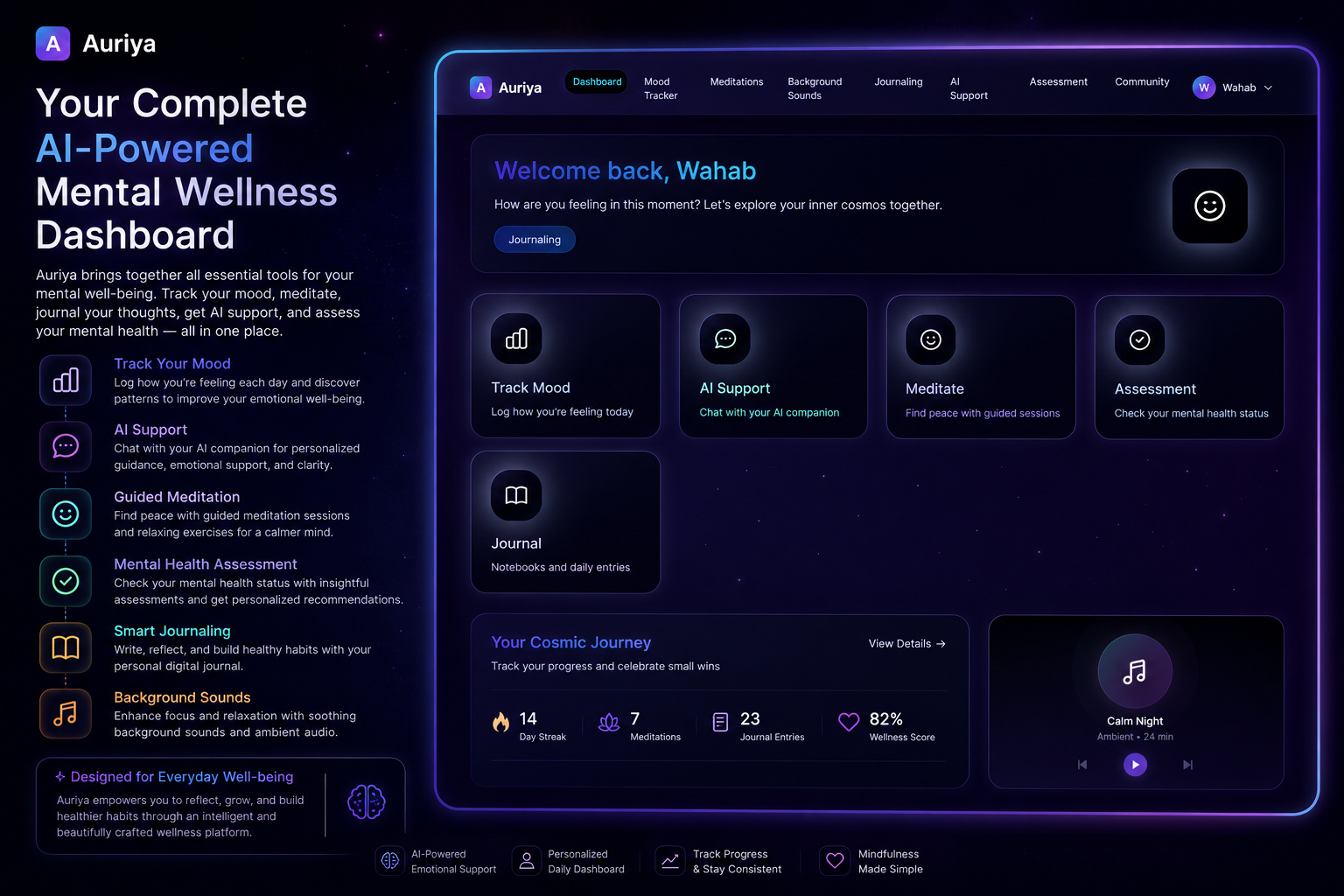Screen dimensions: 1344x896
Task: Skip to previous track
Action: (1082, 765)
